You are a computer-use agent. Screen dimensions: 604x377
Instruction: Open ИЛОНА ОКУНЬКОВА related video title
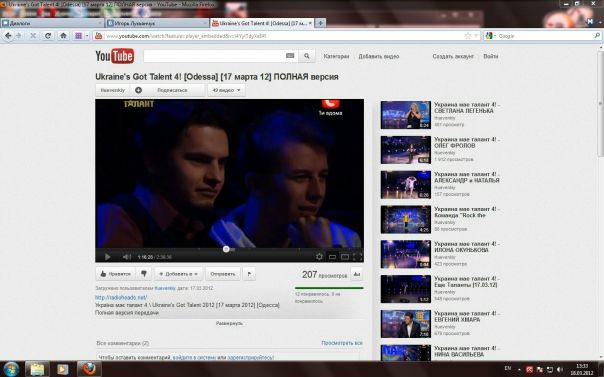(466, 247)
